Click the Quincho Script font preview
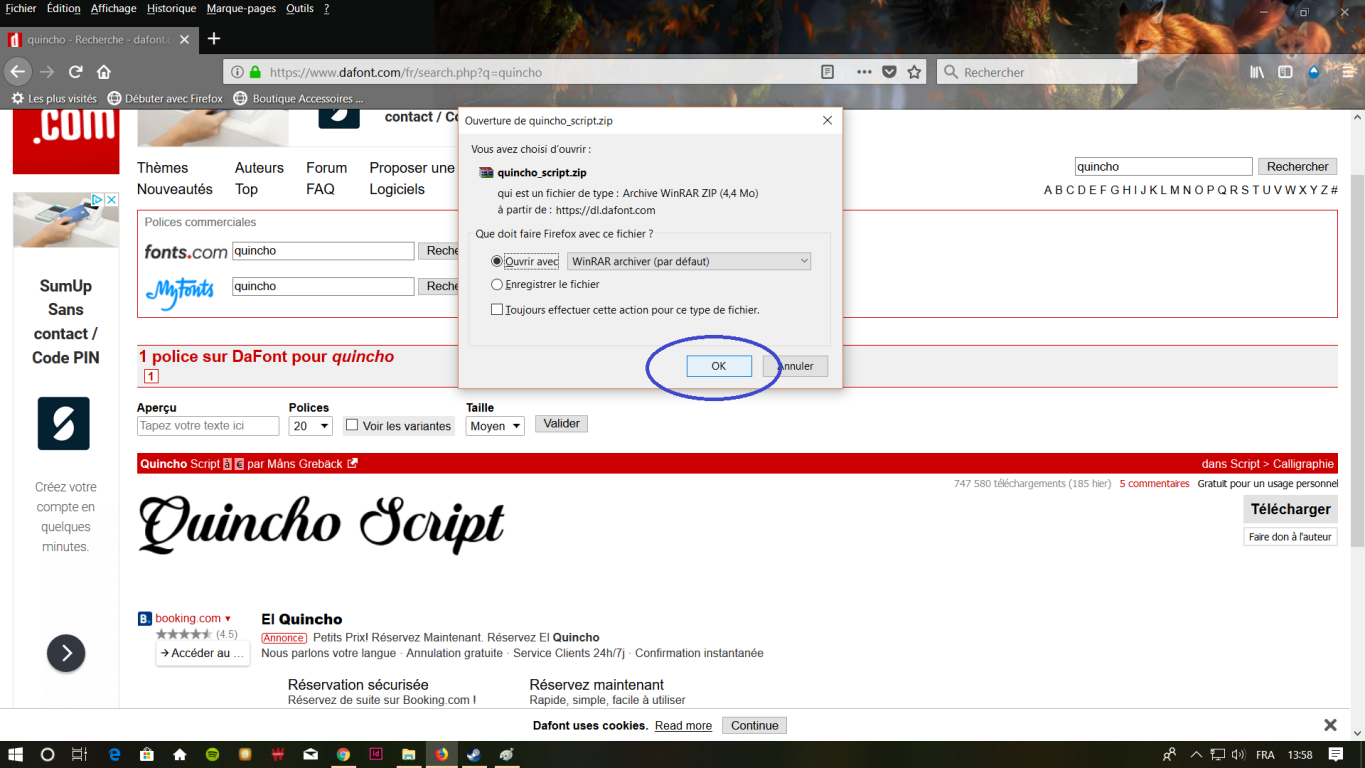The image size is (1365, 768). (321, 525)
